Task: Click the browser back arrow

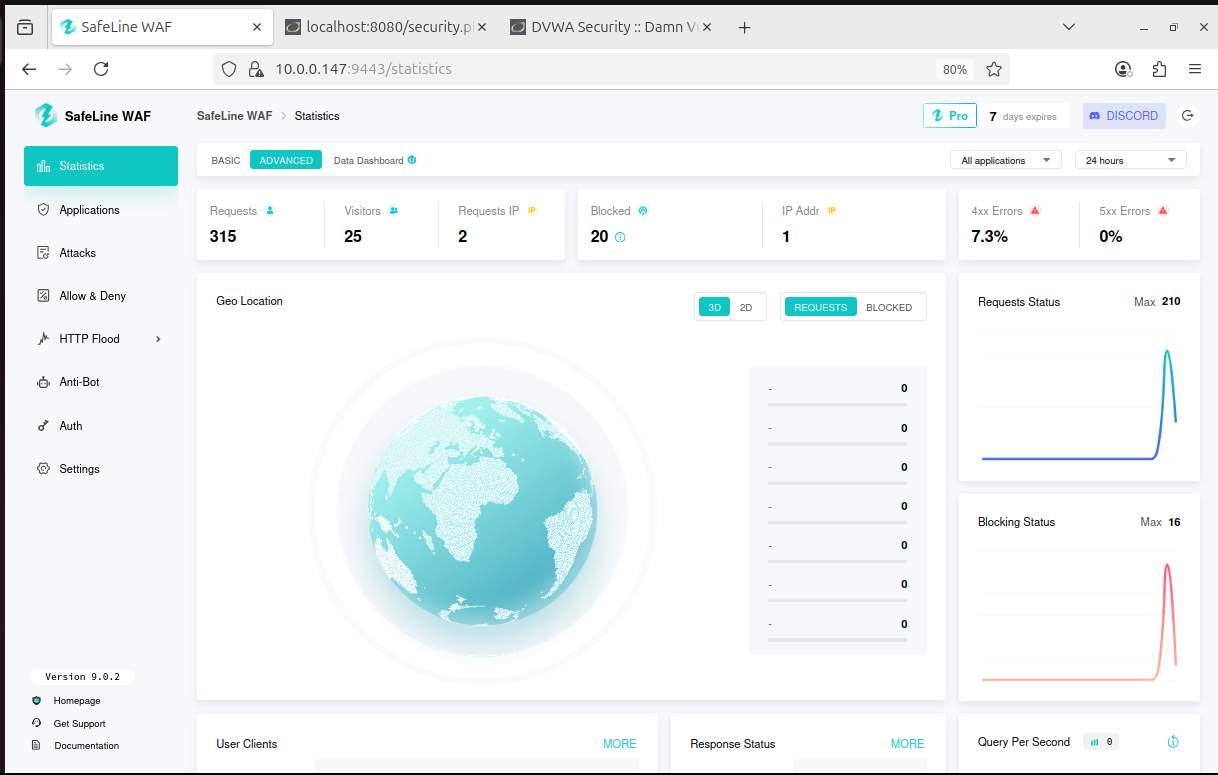Action: [x=29, y=69]
